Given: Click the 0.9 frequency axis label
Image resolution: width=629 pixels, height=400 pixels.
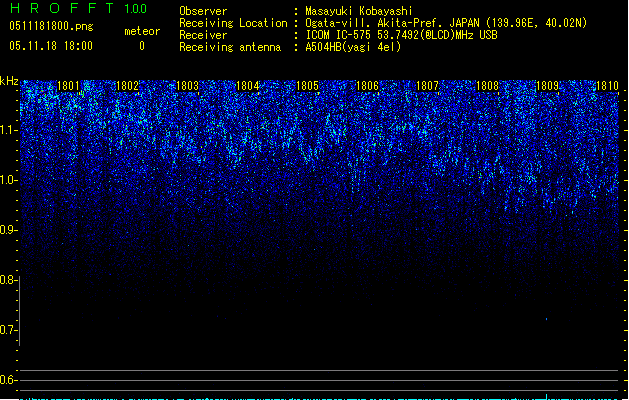Looking at the screenshot, I should click(8, 230).
